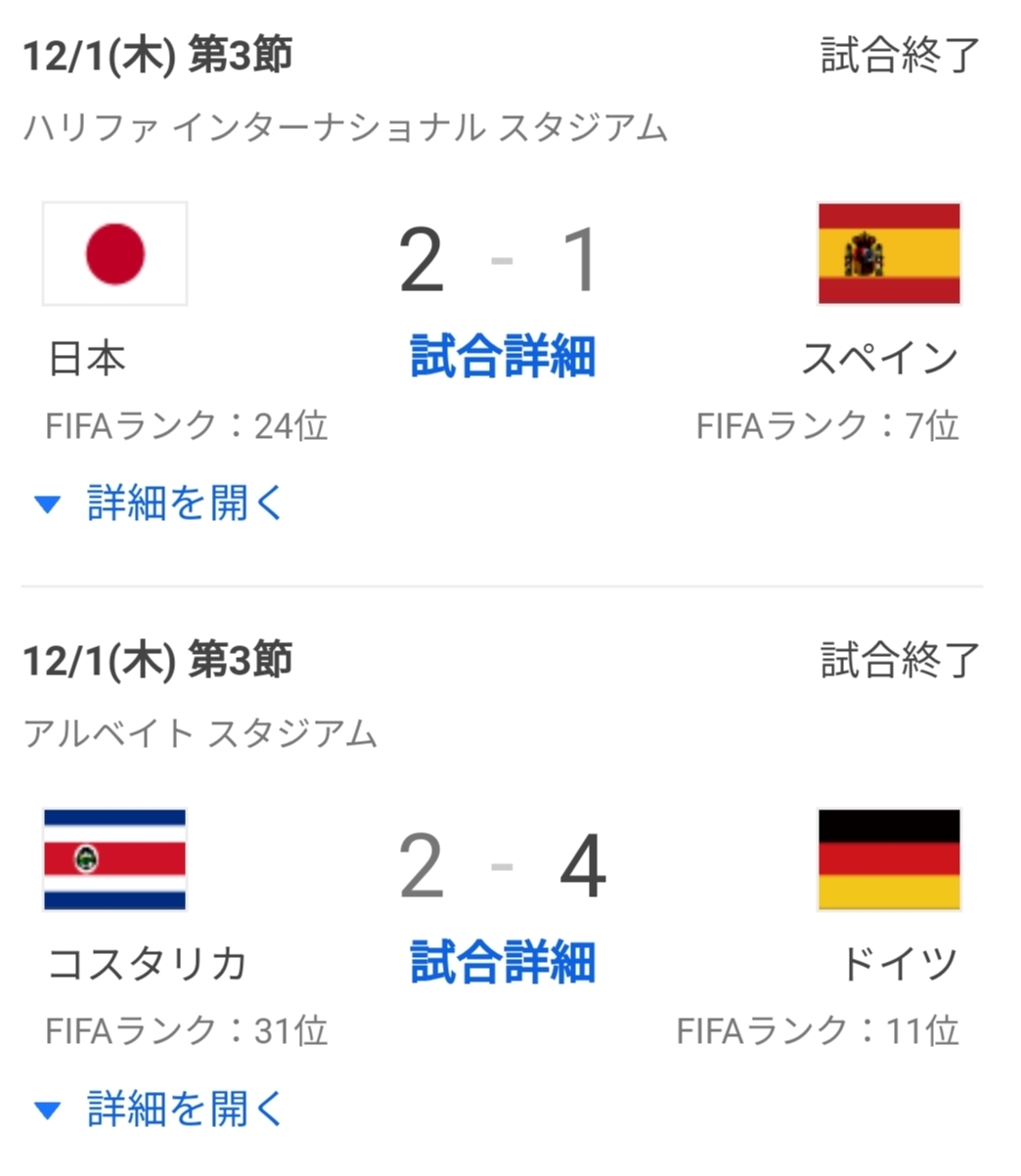Click アルベイト スタジアム venue text
This screenshot has height=1176, width=1021.
pos(200,733)
